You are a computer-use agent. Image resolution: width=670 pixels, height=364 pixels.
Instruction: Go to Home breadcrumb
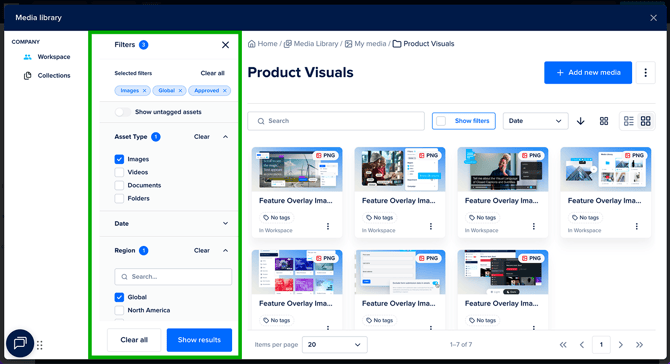263,44
